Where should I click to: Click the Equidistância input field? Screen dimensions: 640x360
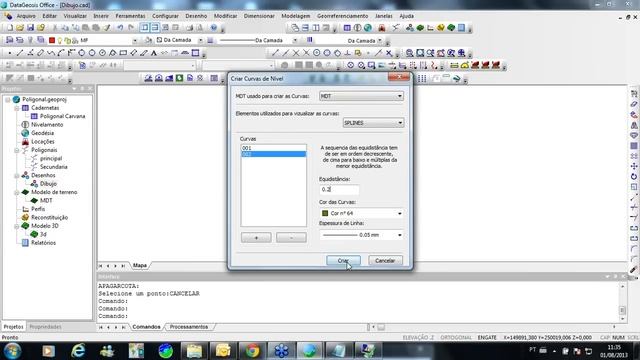coord(339,189)
